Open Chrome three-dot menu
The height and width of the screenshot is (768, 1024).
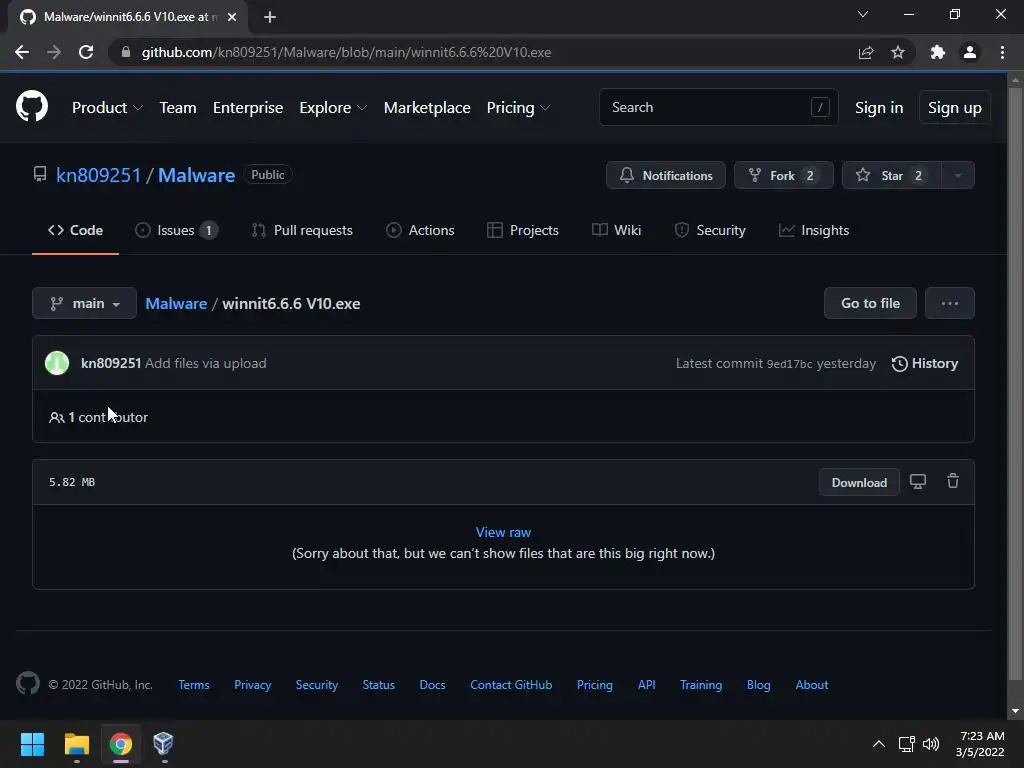pos(1002,52)
